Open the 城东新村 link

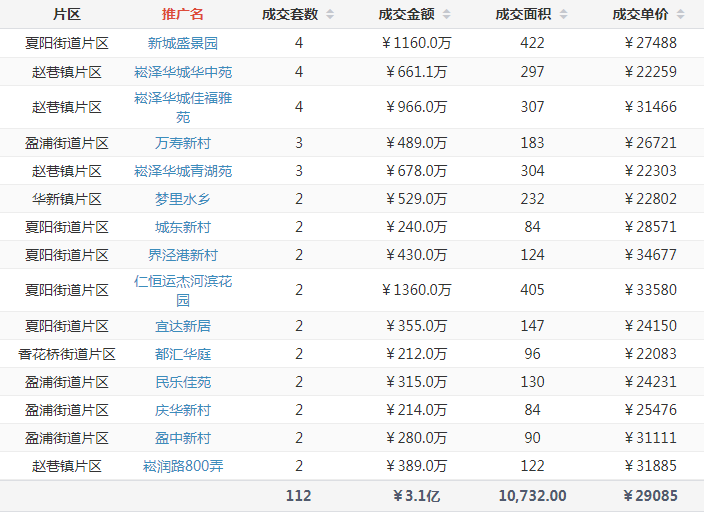[183, 227]
